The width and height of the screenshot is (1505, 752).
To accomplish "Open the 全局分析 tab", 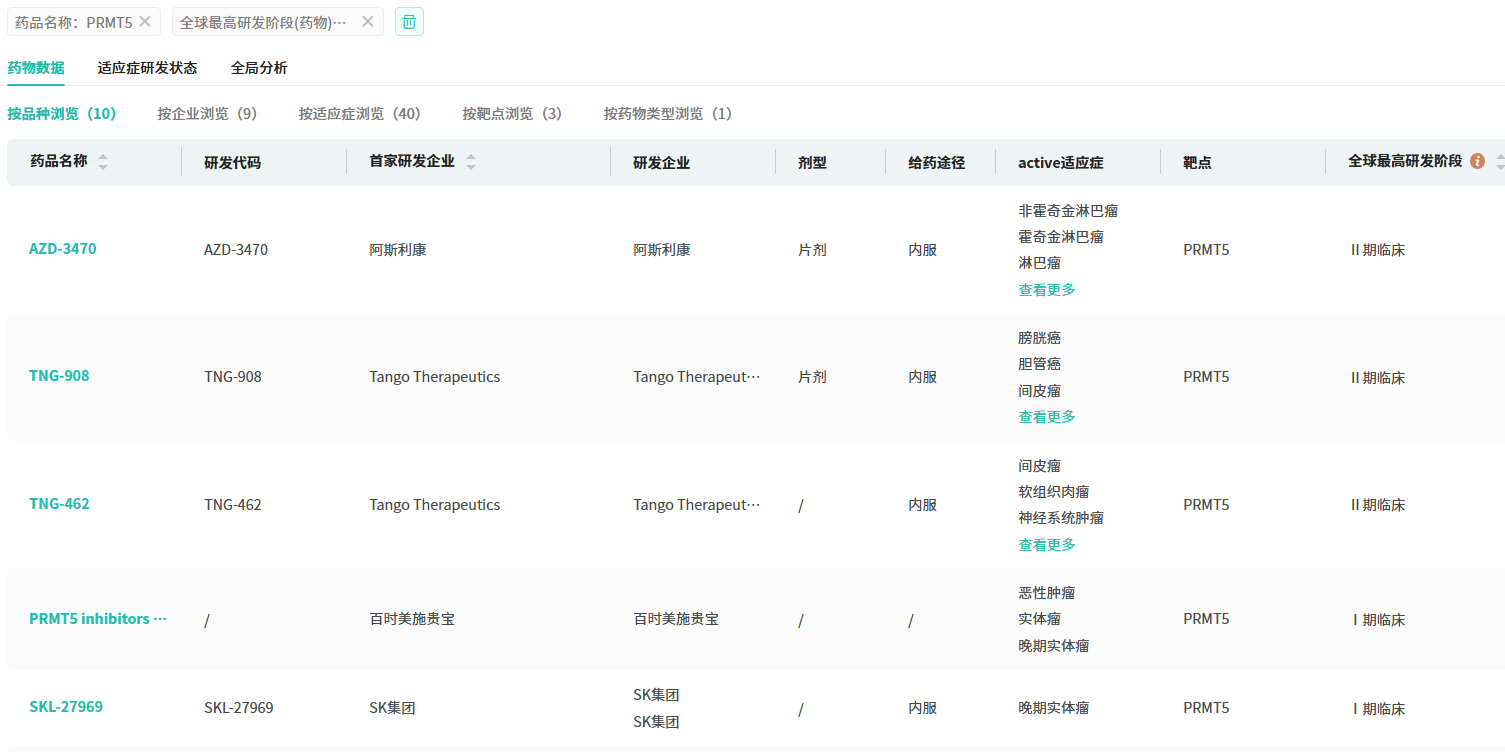I will (x=259, y=68).
